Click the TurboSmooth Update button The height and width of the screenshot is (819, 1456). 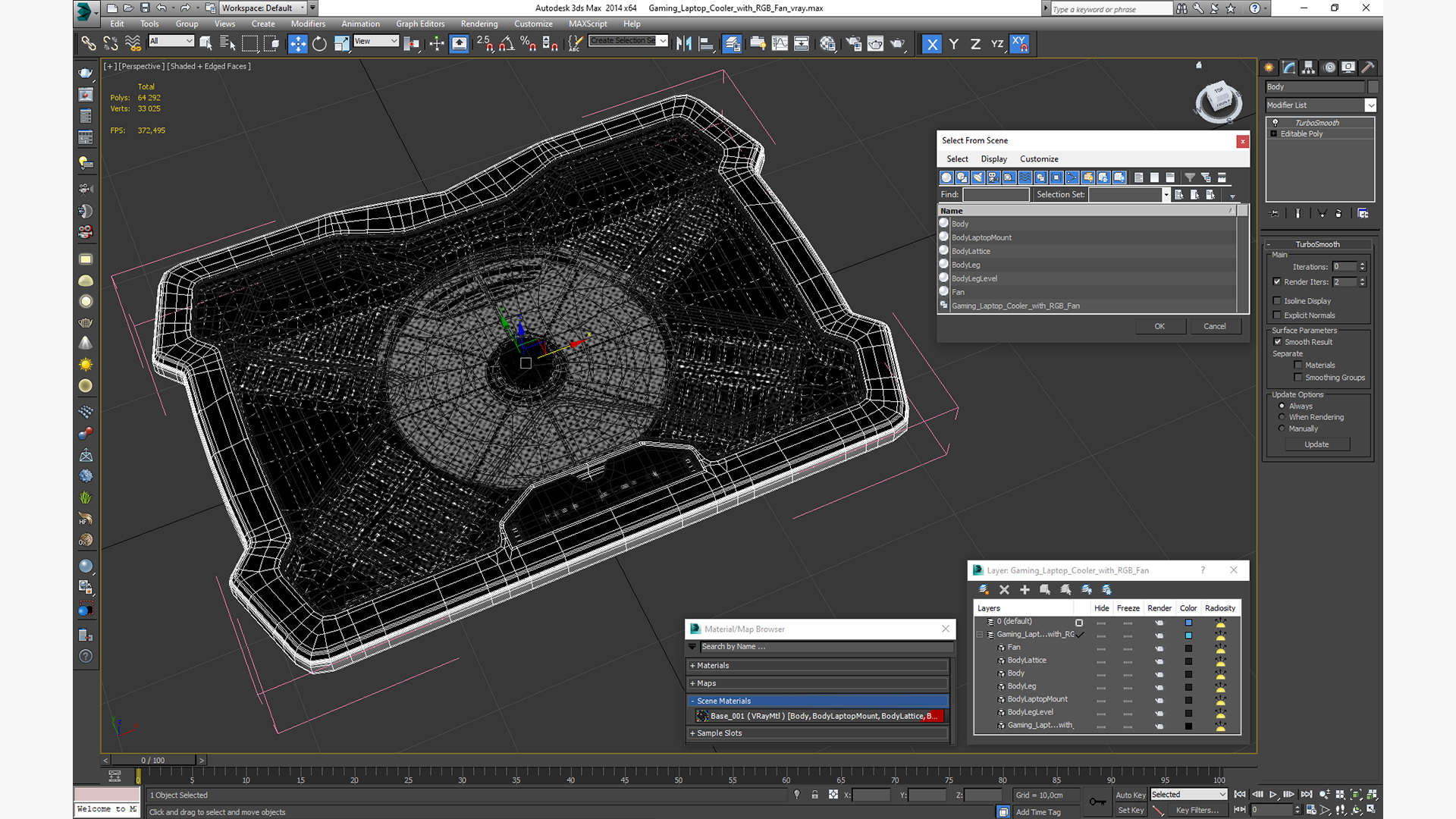tap(1316, 444)
